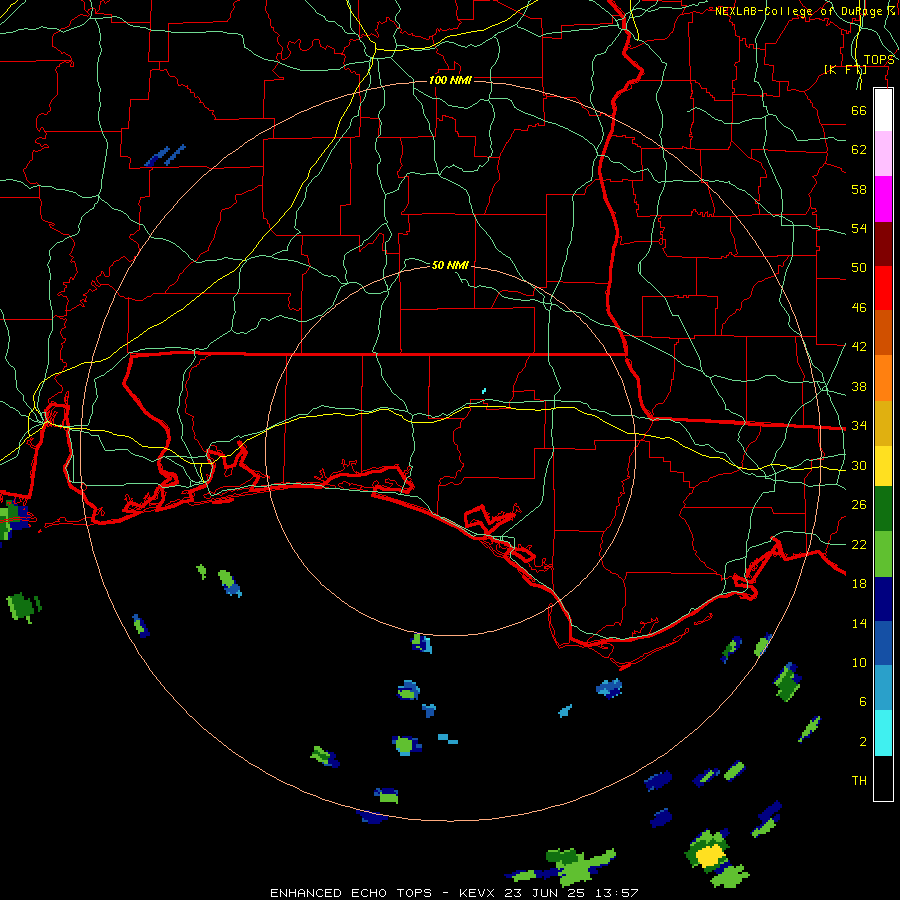
Task: Click the TOPS legend title
Action: coord(879,60)
